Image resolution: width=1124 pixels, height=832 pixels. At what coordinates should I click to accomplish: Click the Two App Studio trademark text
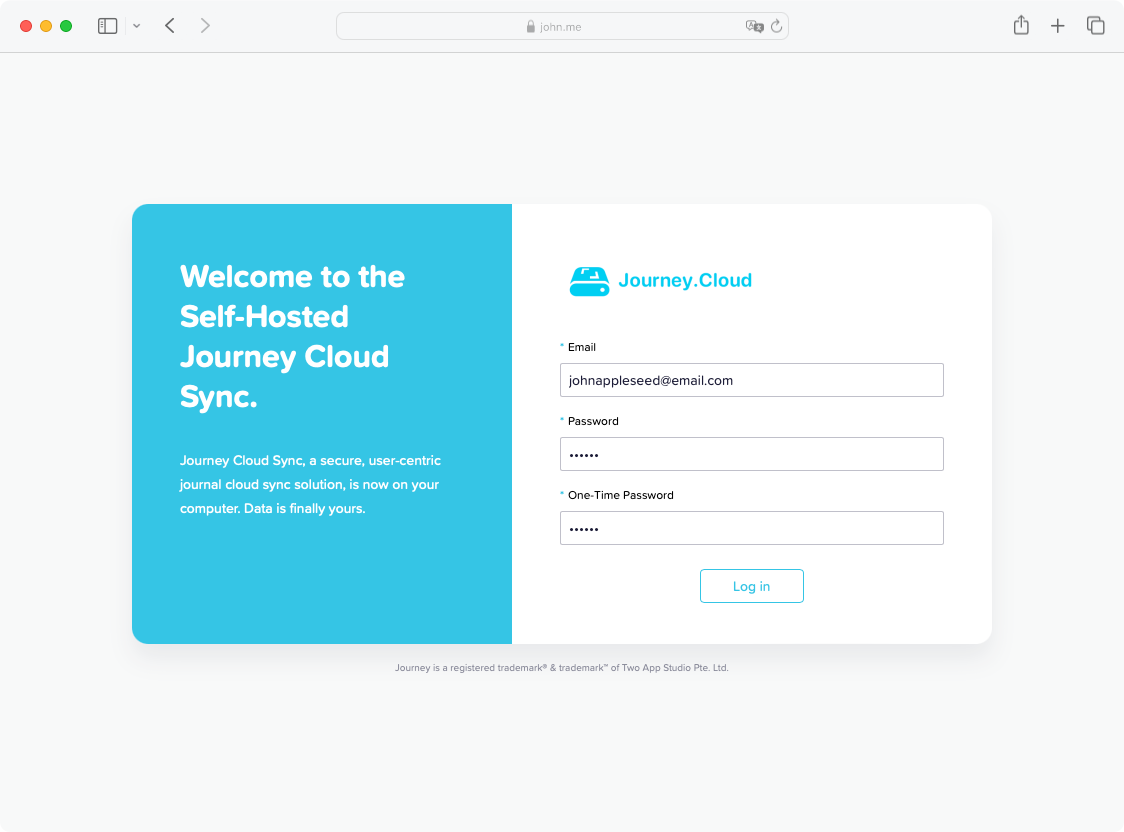click(x=563, y=667)
